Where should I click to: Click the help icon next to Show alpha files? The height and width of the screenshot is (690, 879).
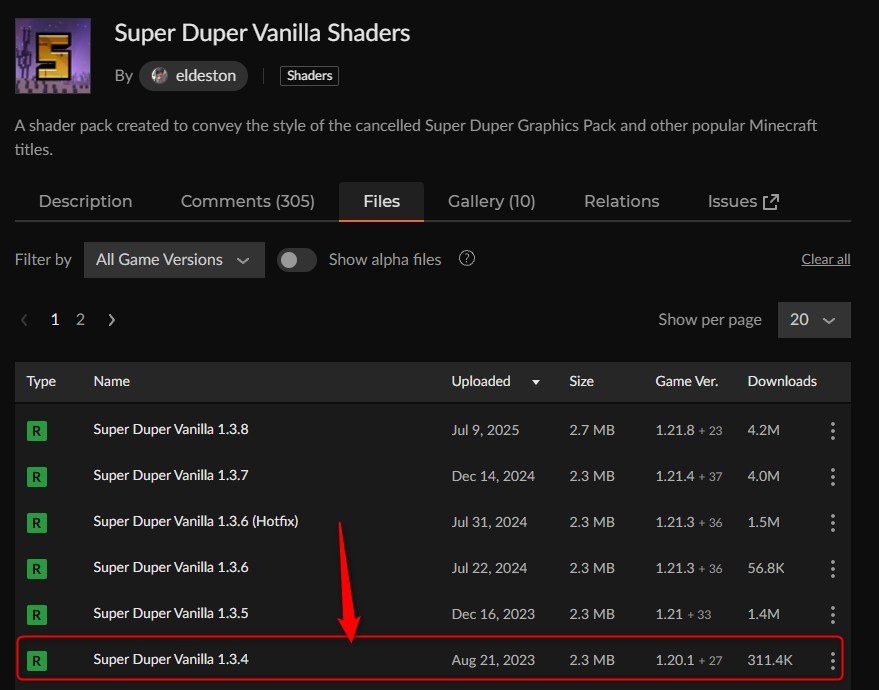point(466,258)
